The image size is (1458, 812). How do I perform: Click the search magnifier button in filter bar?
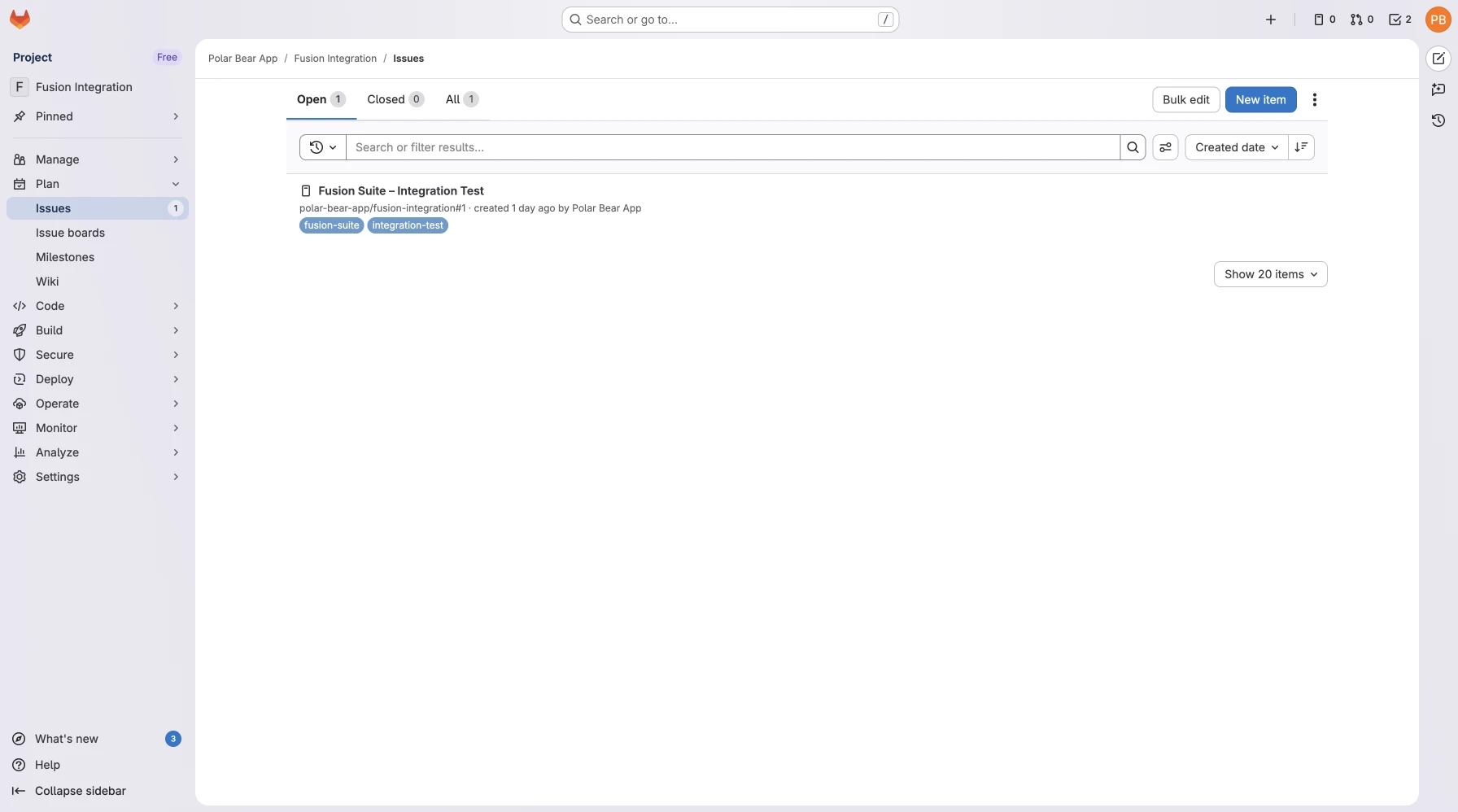point(1133,147)
